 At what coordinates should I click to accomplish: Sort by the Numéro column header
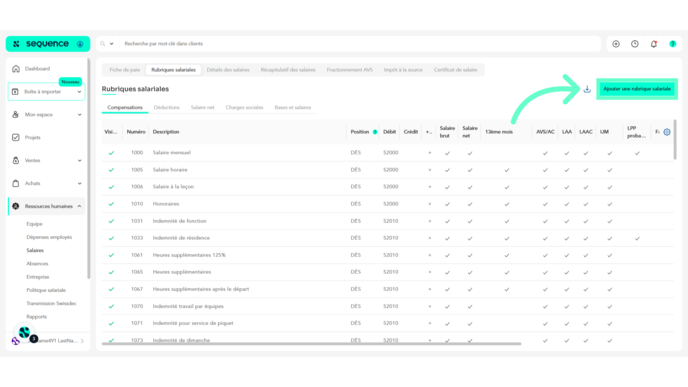click(136, 132)
